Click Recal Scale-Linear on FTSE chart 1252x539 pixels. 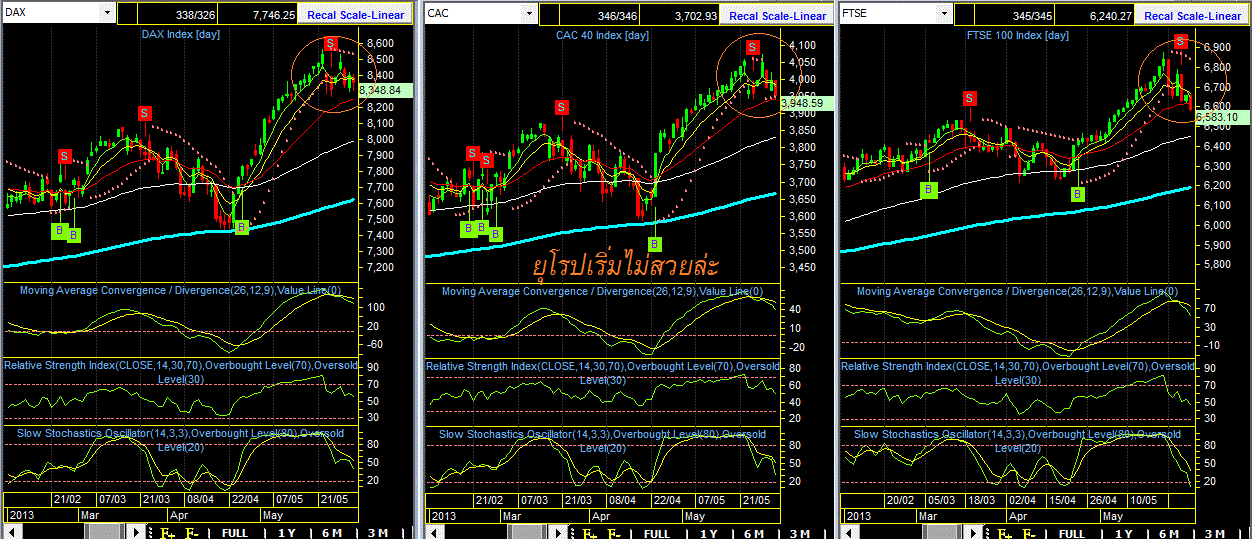point(1193,15)
